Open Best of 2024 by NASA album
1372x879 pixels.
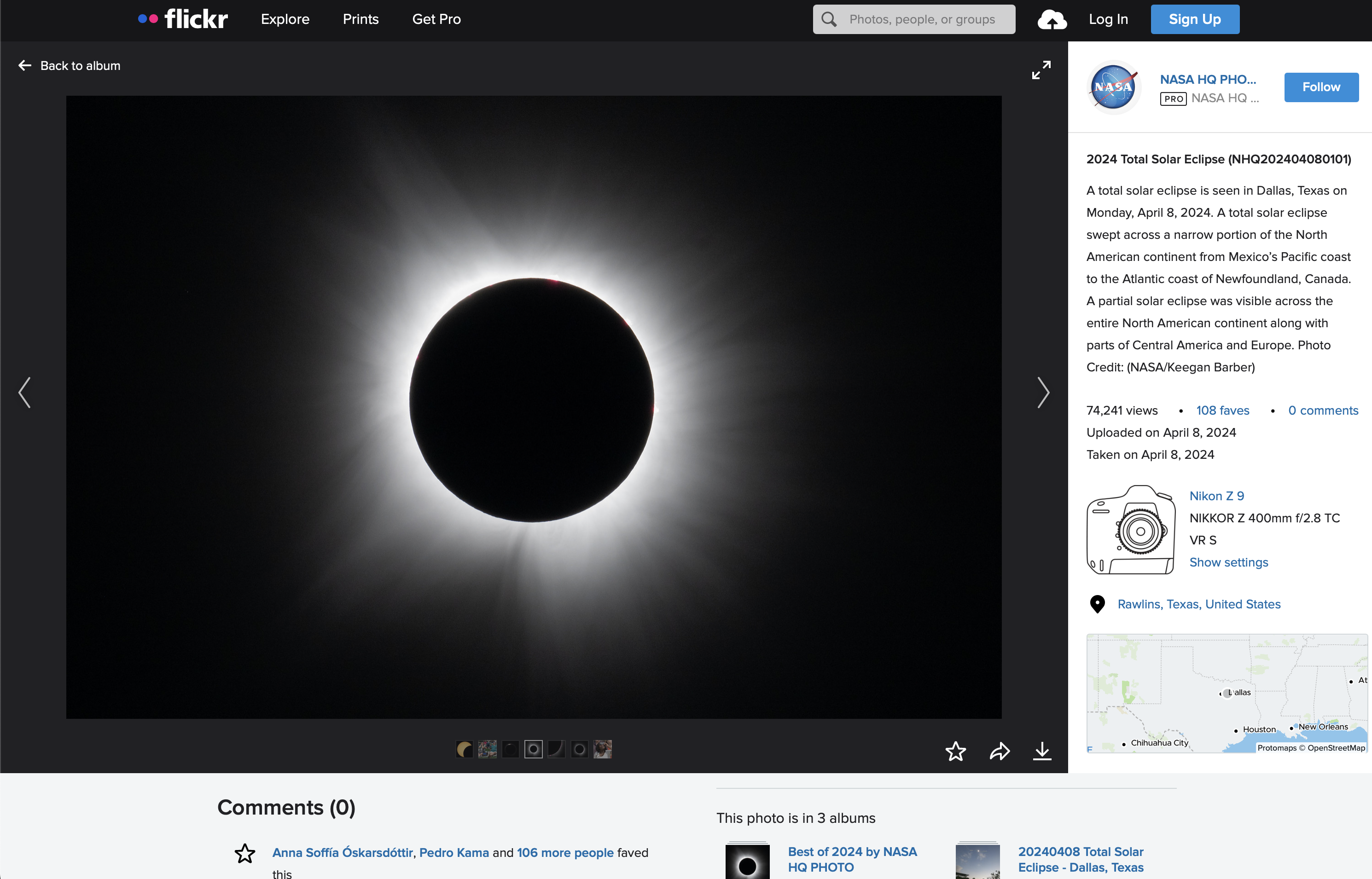point(852,859)
